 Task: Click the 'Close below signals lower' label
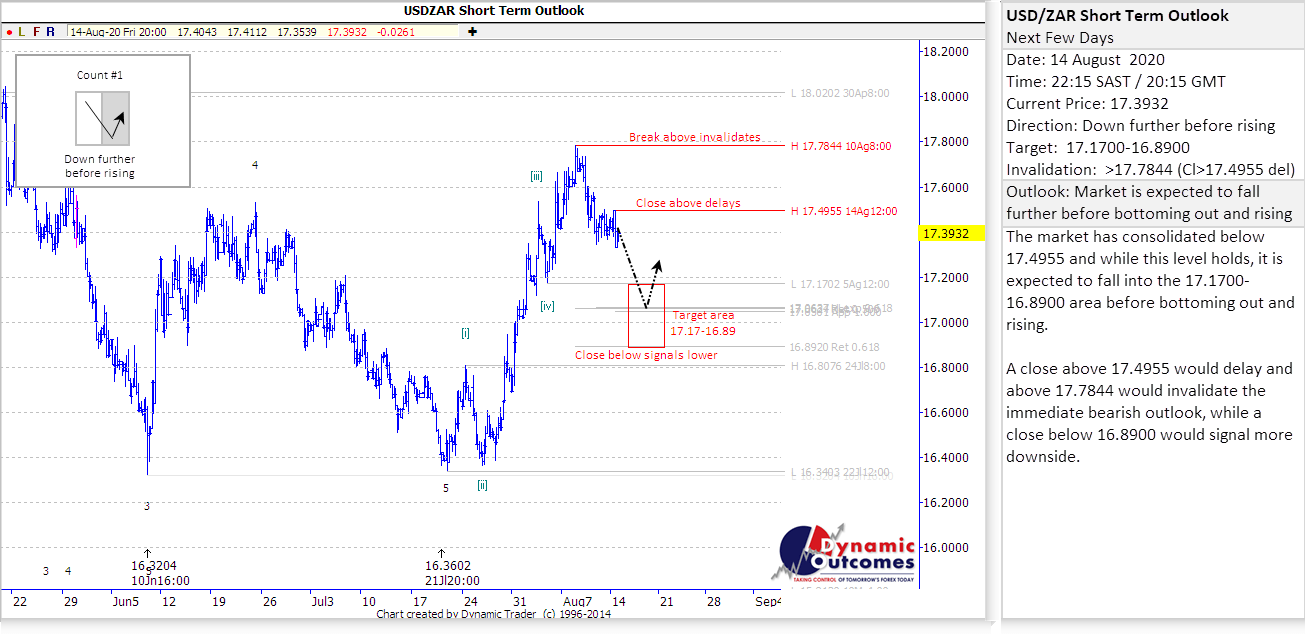[646, 355]
